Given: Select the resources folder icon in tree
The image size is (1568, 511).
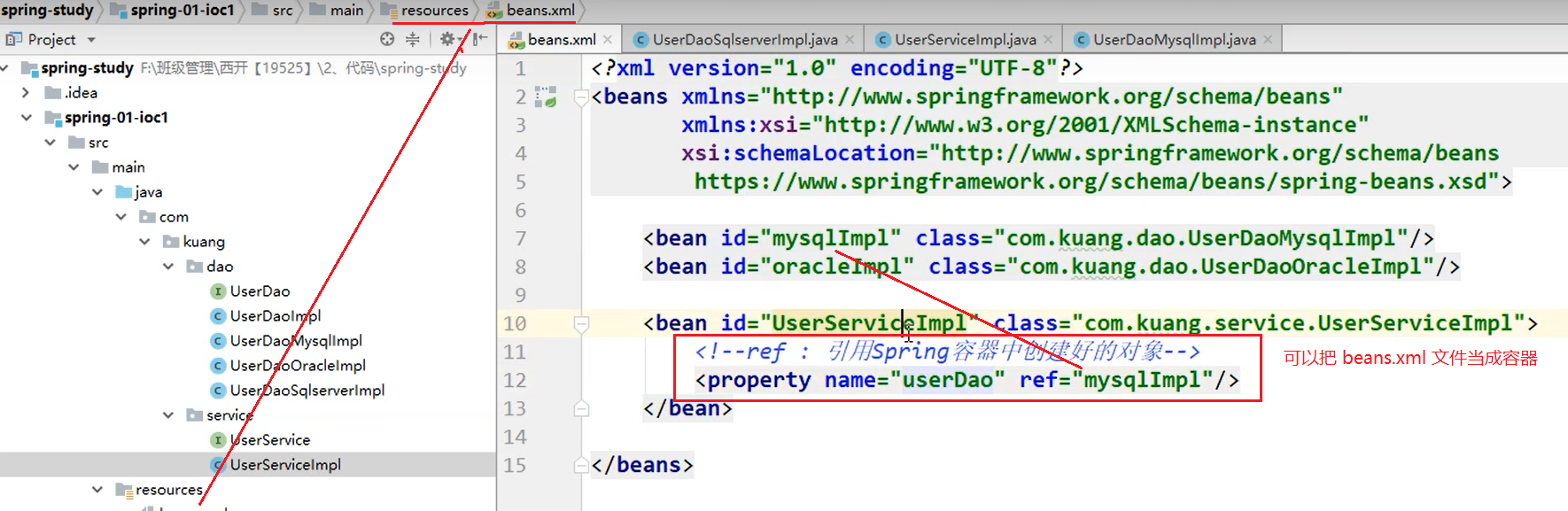Looking at the screenshot, I should point(124,490).
